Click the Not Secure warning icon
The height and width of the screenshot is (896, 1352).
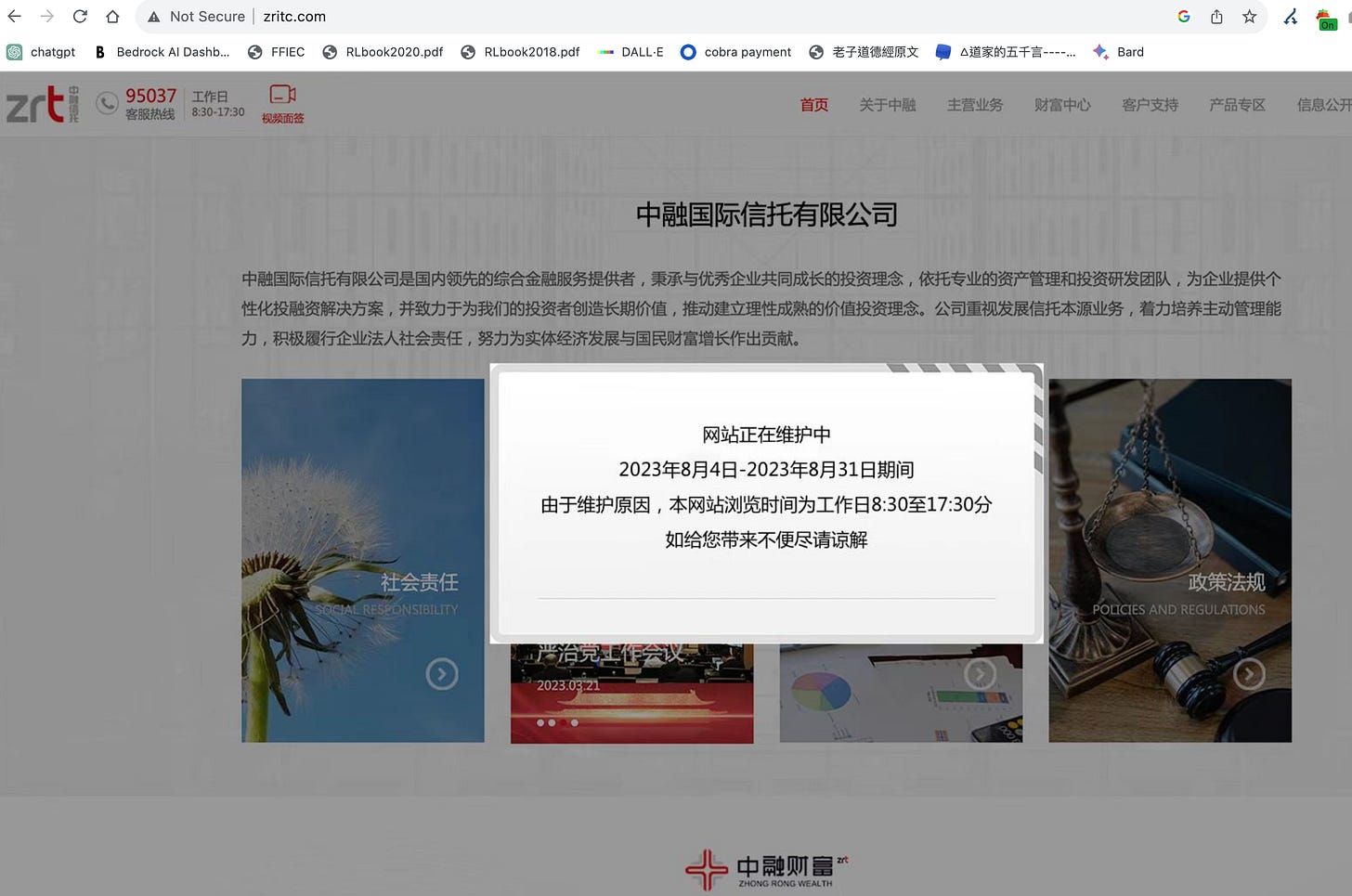pos(154,17)
